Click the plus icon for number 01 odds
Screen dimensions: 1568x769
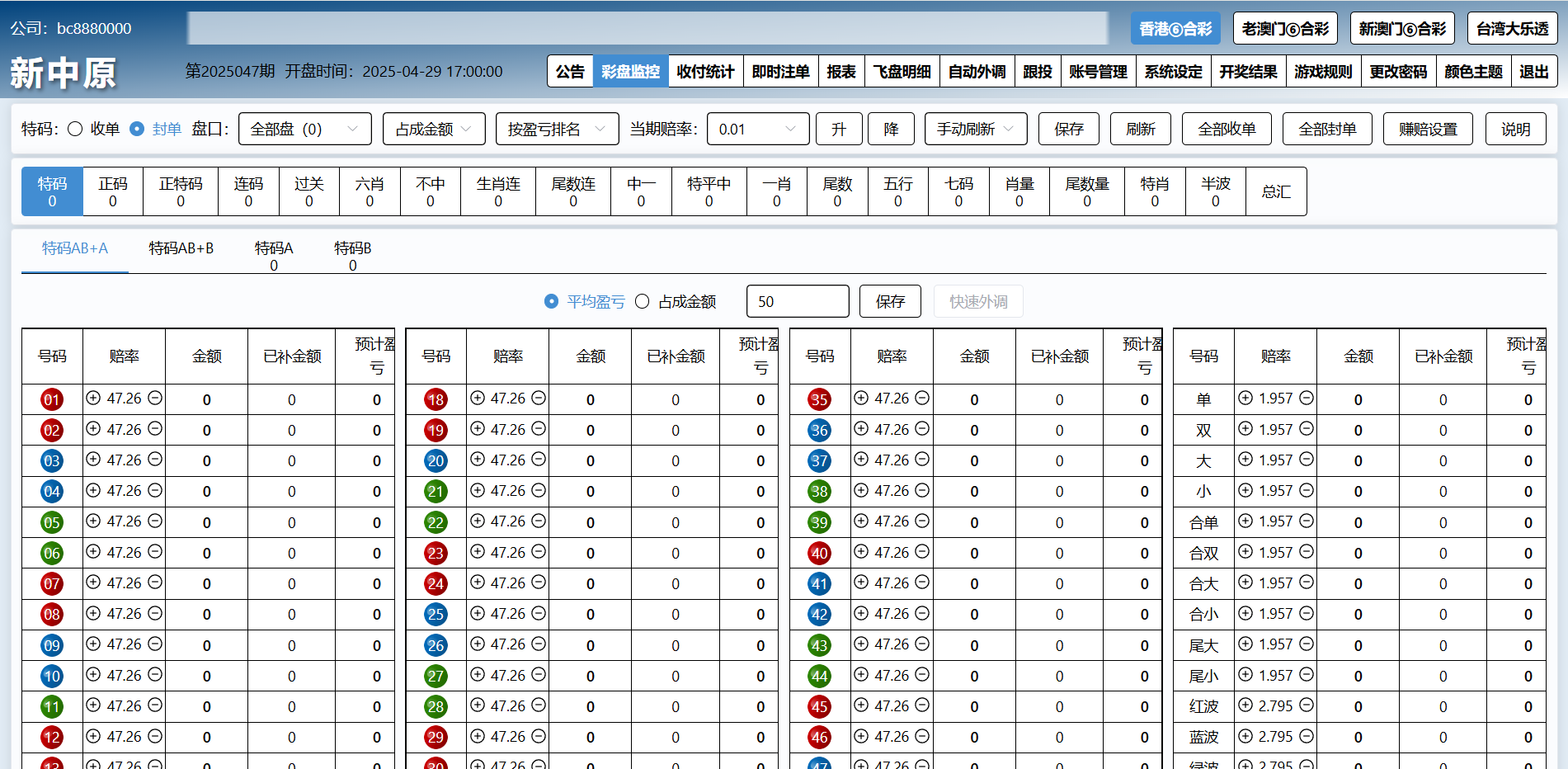coord(93,399)
